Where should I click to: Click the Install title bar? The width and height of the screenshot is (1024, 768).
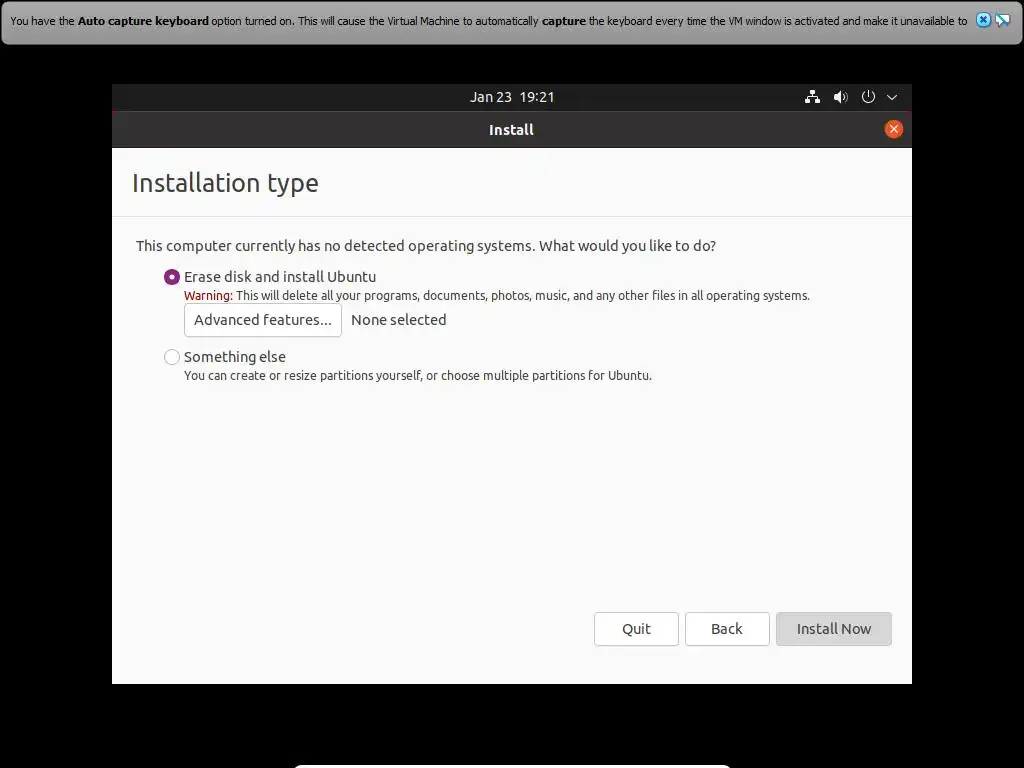point(511,129)
